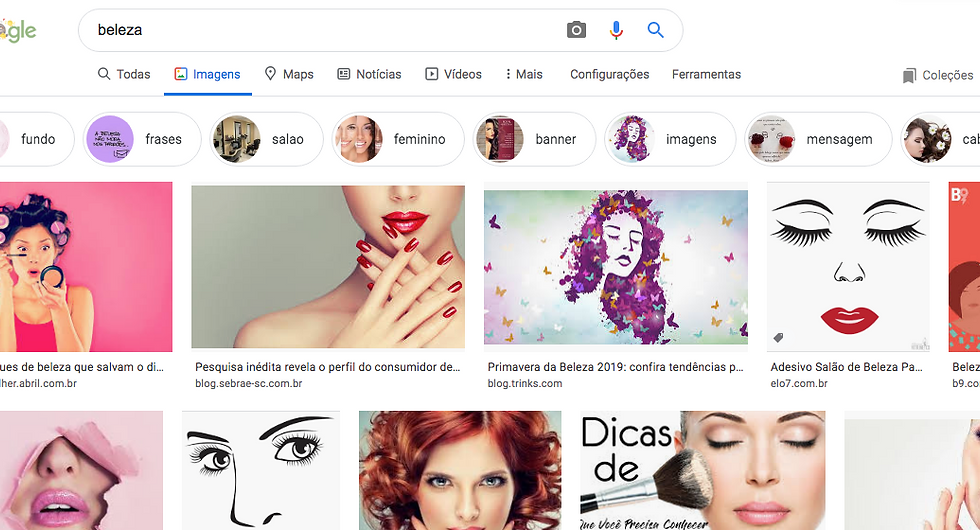The image size is (980, 530).
Task: Click the abril.com.br source link
Action: 38,383
